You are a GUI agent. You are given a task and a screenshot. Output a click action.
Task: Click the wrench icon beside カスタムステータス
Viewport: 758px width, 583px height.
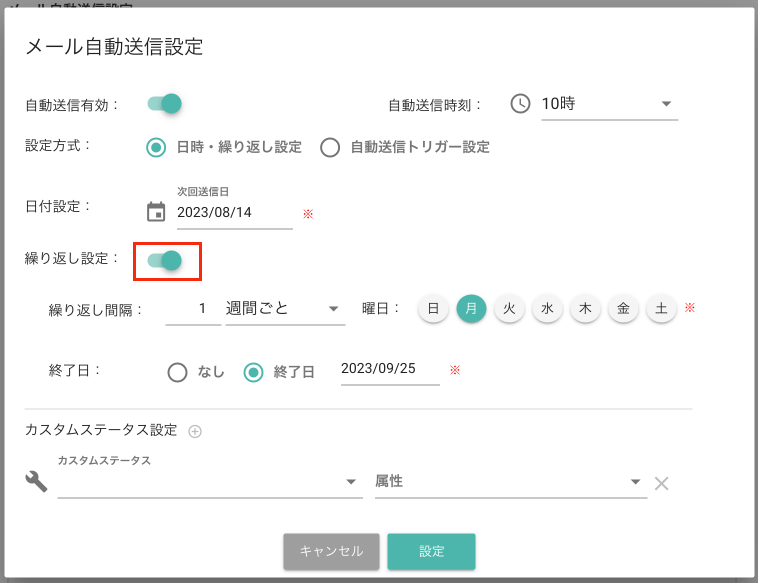pos(36,481)
